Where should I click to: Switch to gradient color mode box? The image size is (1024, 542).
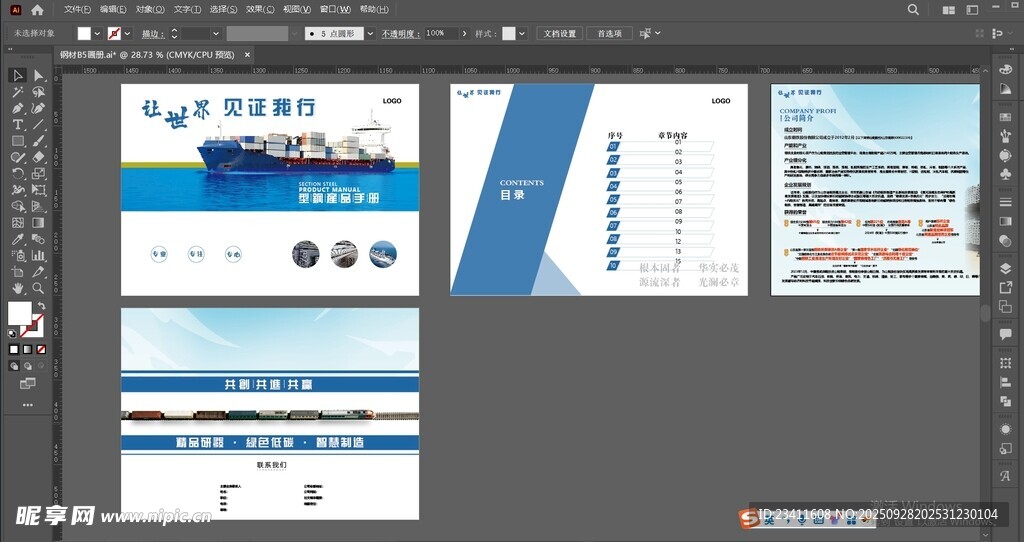click(27, 349)
